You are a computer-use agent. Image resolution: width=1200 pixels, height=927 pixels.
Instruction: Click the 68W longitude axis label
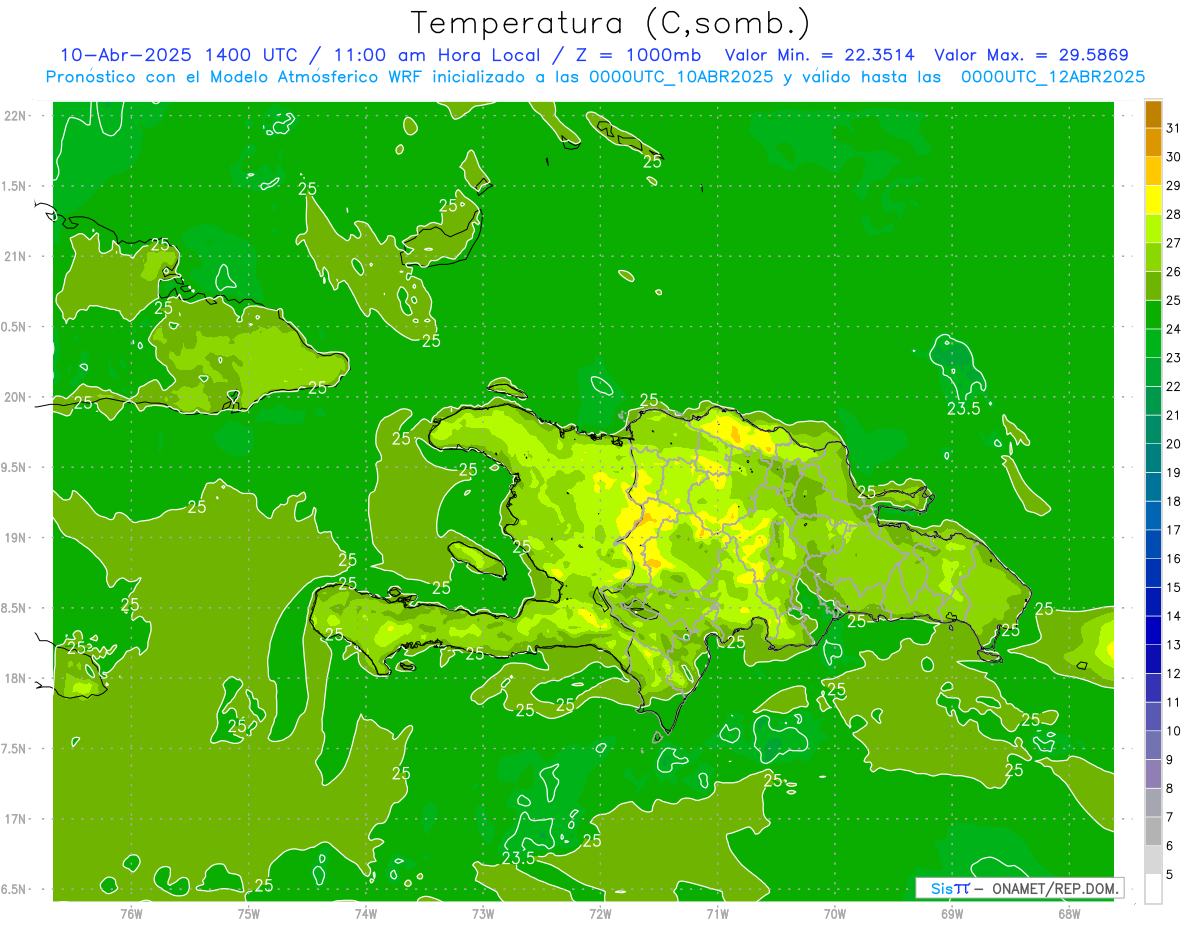[x=1069, y=913]
